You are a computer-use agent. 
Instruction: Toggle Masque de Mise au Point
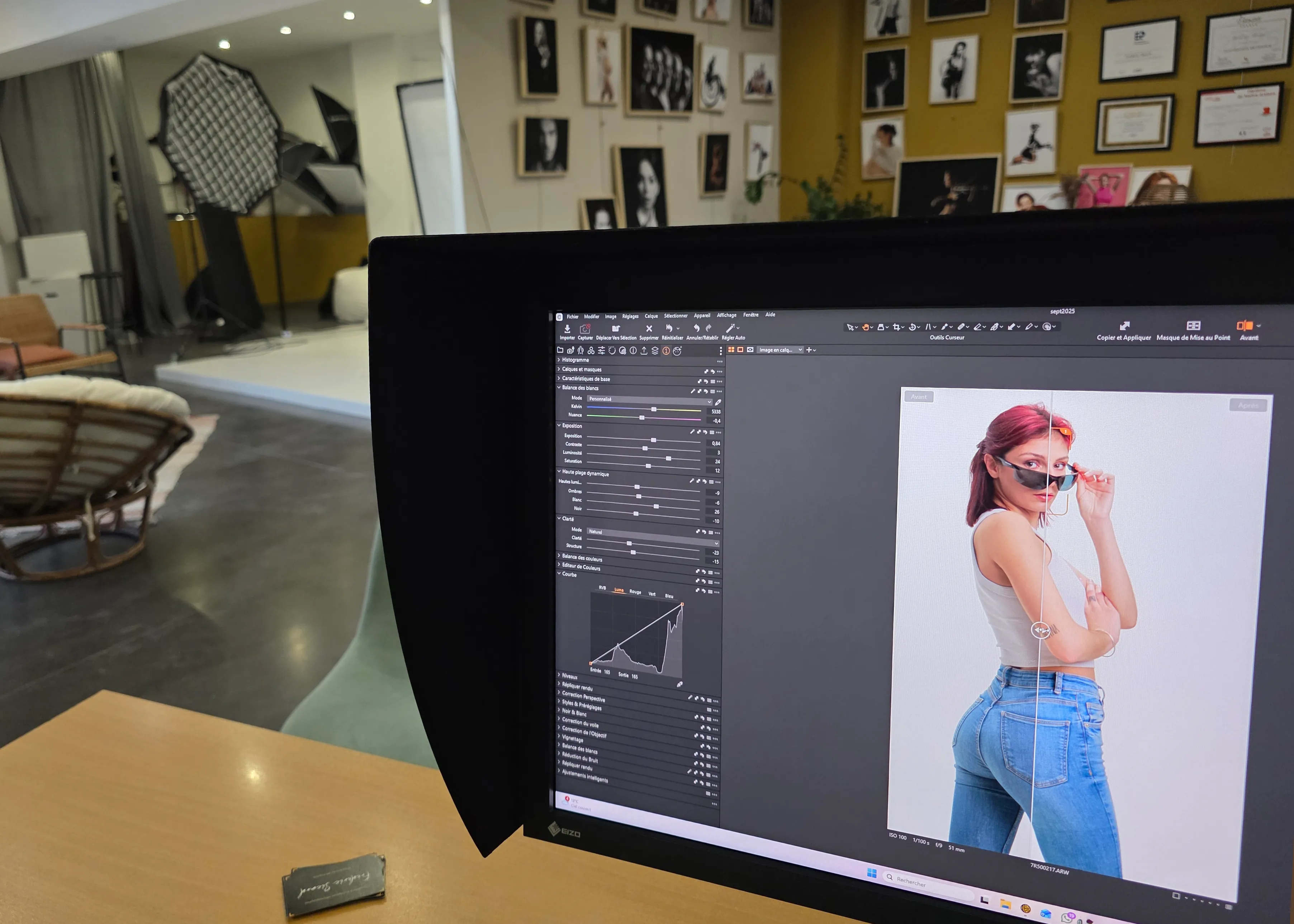click(x=1193, y=326)
